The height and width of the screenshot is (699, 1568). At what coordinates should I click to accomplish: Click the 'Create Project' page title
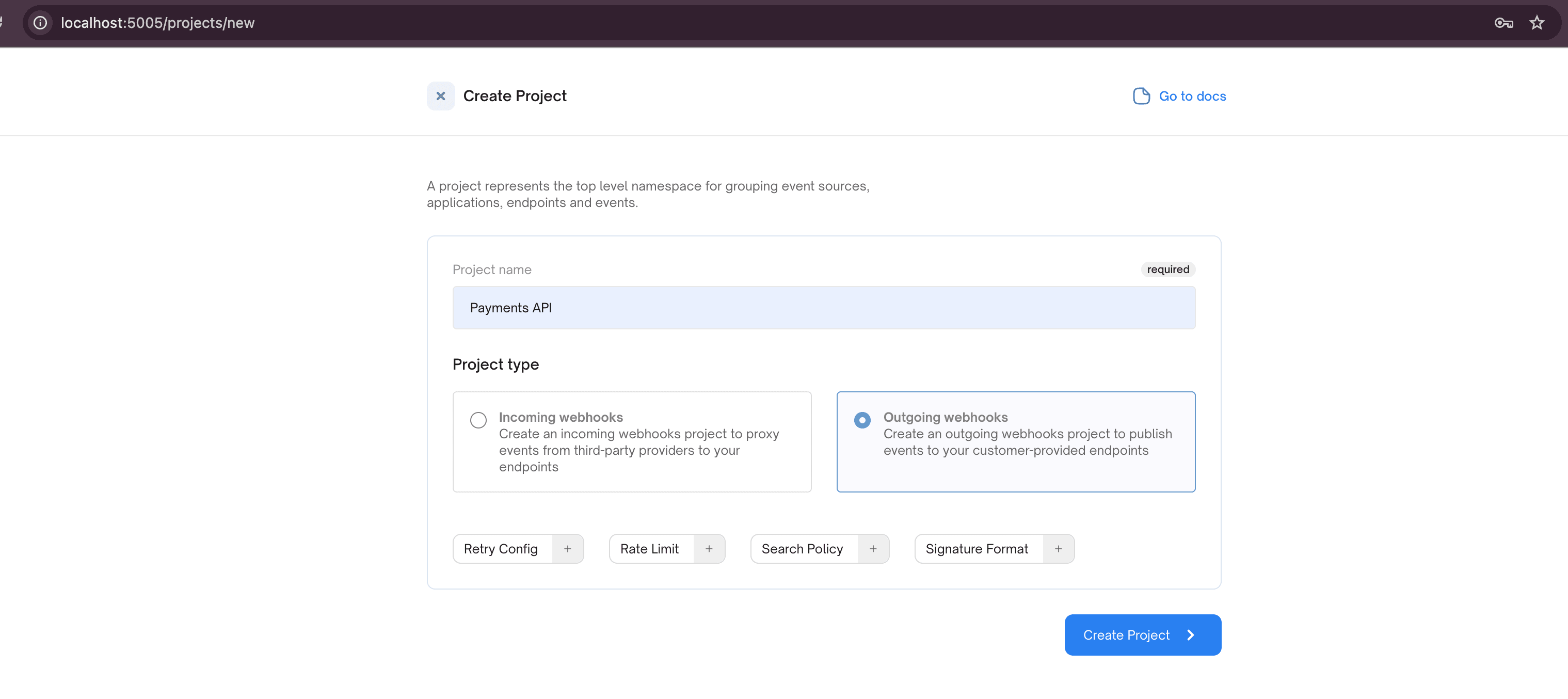515,96
